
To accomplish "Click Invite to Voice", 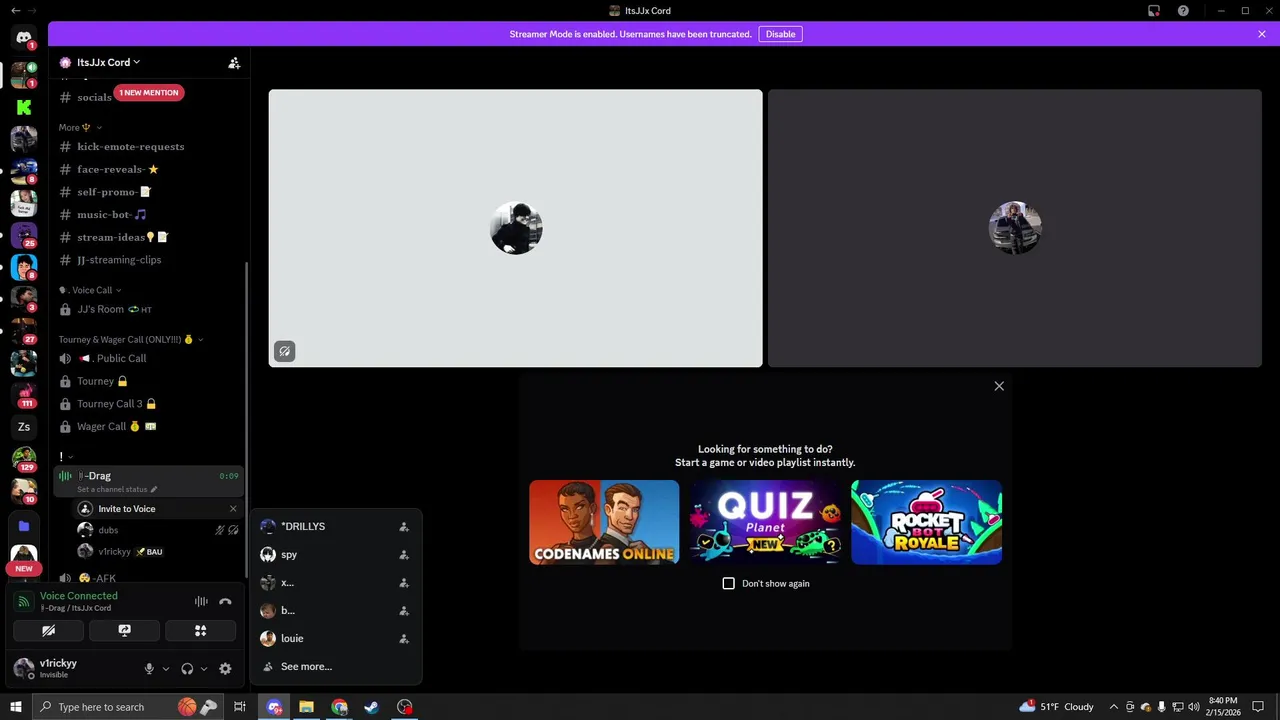I will 127,509.
